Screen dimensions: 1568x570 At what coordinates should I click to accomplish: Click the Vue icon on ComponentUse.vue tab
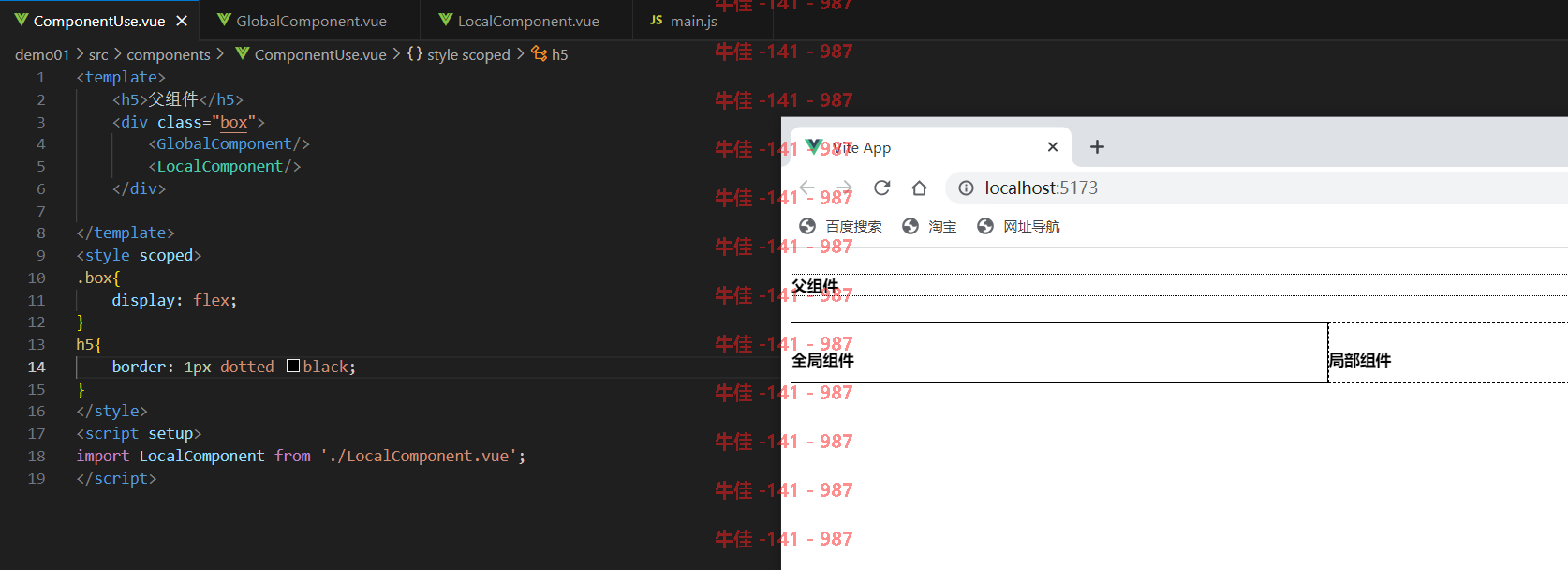click(21, 20)
